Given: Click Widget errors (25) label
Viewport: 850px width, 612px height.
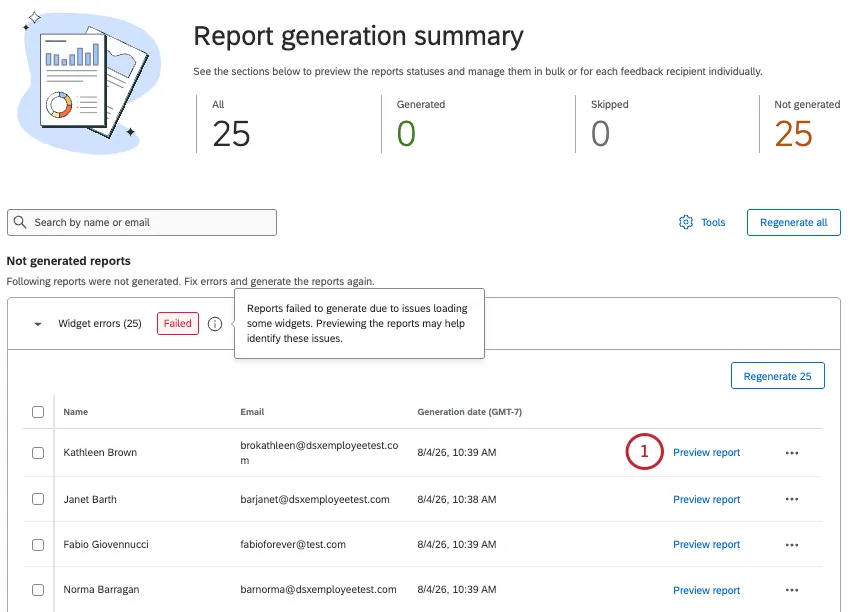Looking at the screenshot, I should click(x=100, y=324).
